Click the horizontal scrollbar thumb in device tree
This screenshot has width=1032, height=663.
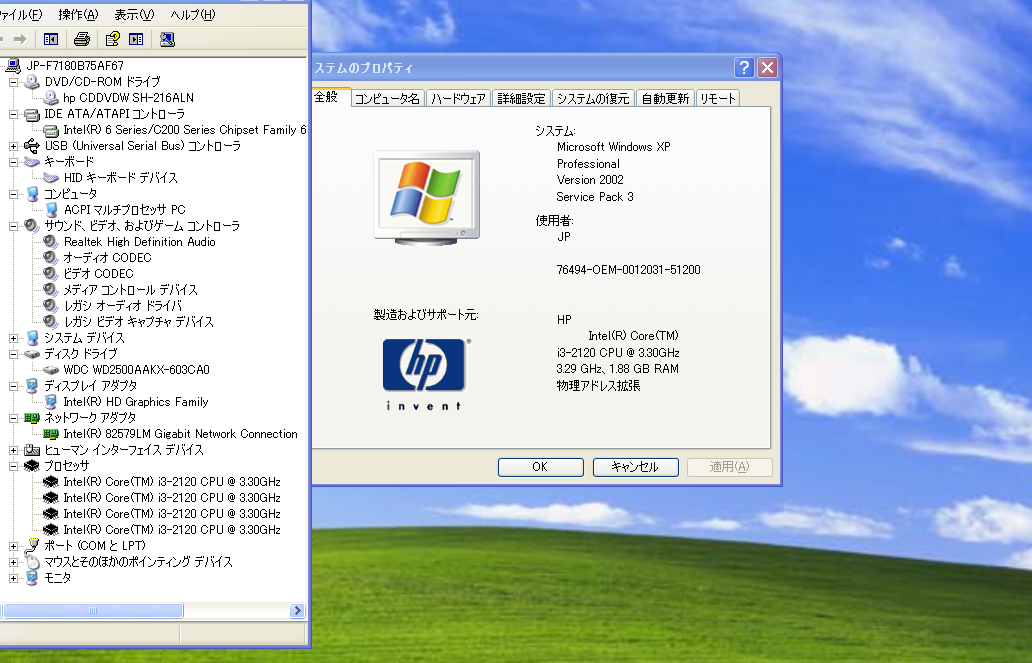(x=93, y=610)
